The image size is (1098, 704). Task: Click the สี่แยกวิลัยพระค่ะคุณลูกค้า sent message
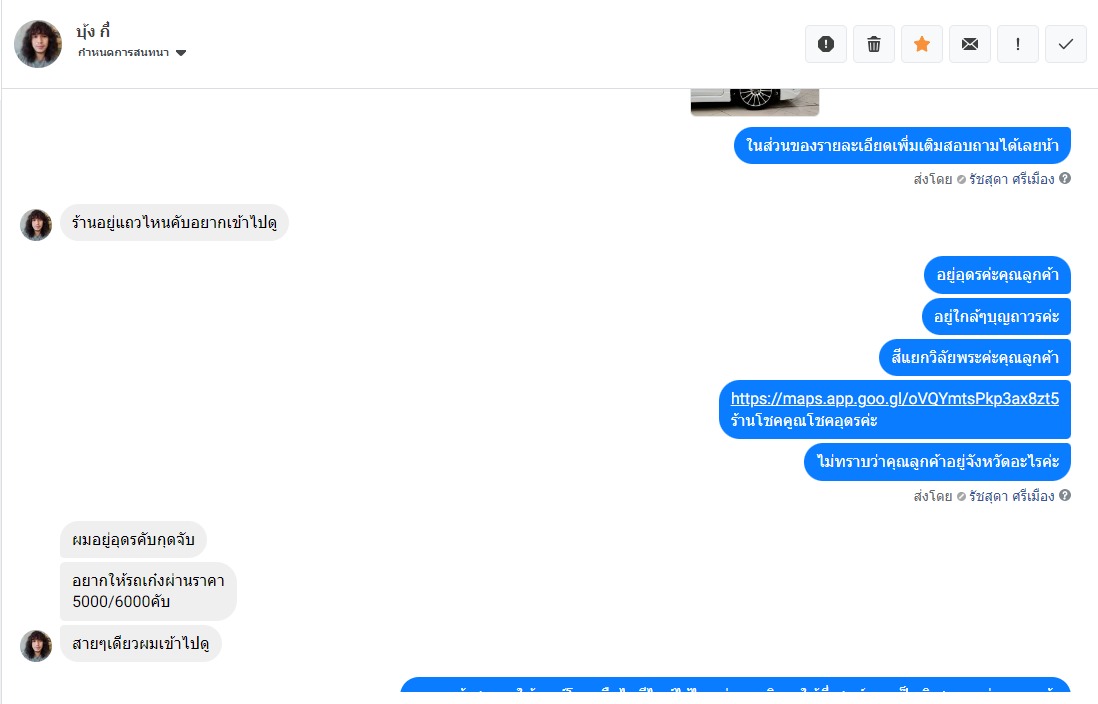[x=975, y=357]
